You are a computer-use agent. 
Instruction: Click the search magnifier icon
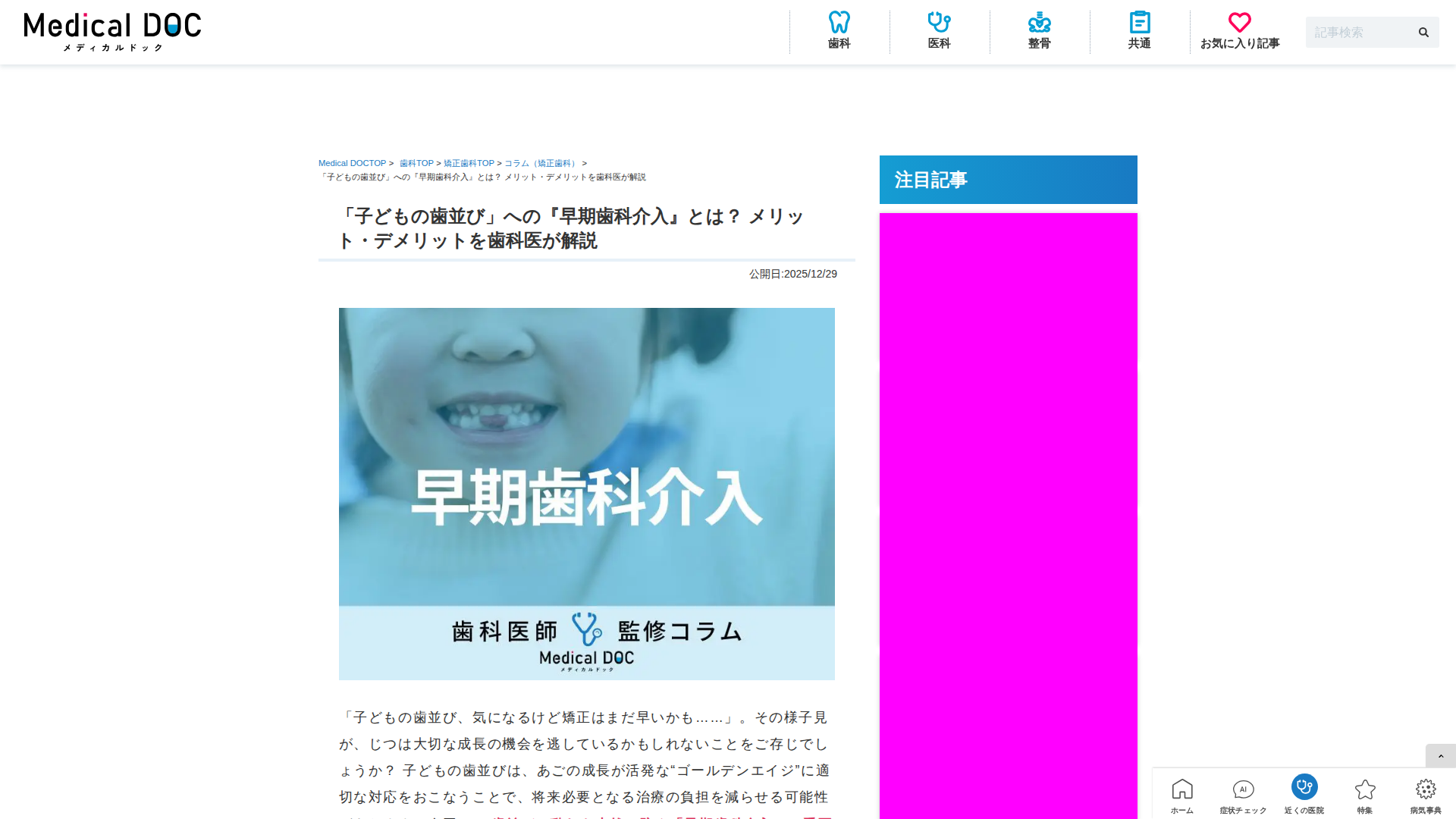pos(1423,32)
